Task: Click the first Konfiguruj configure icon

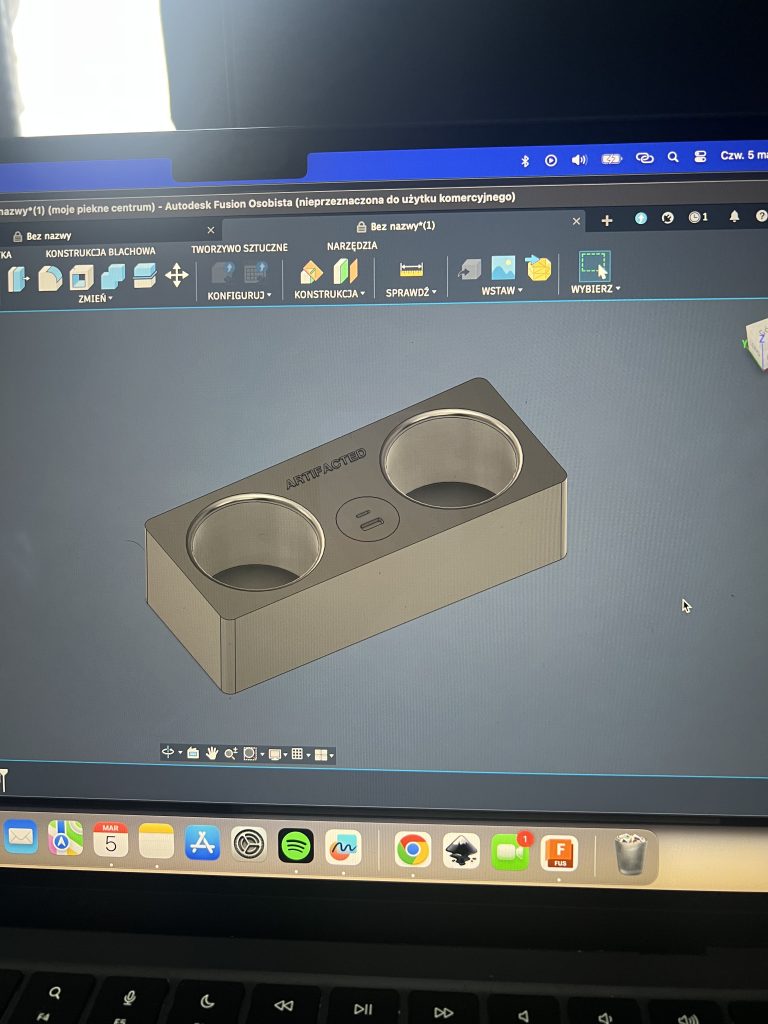Action: (222, 272)
